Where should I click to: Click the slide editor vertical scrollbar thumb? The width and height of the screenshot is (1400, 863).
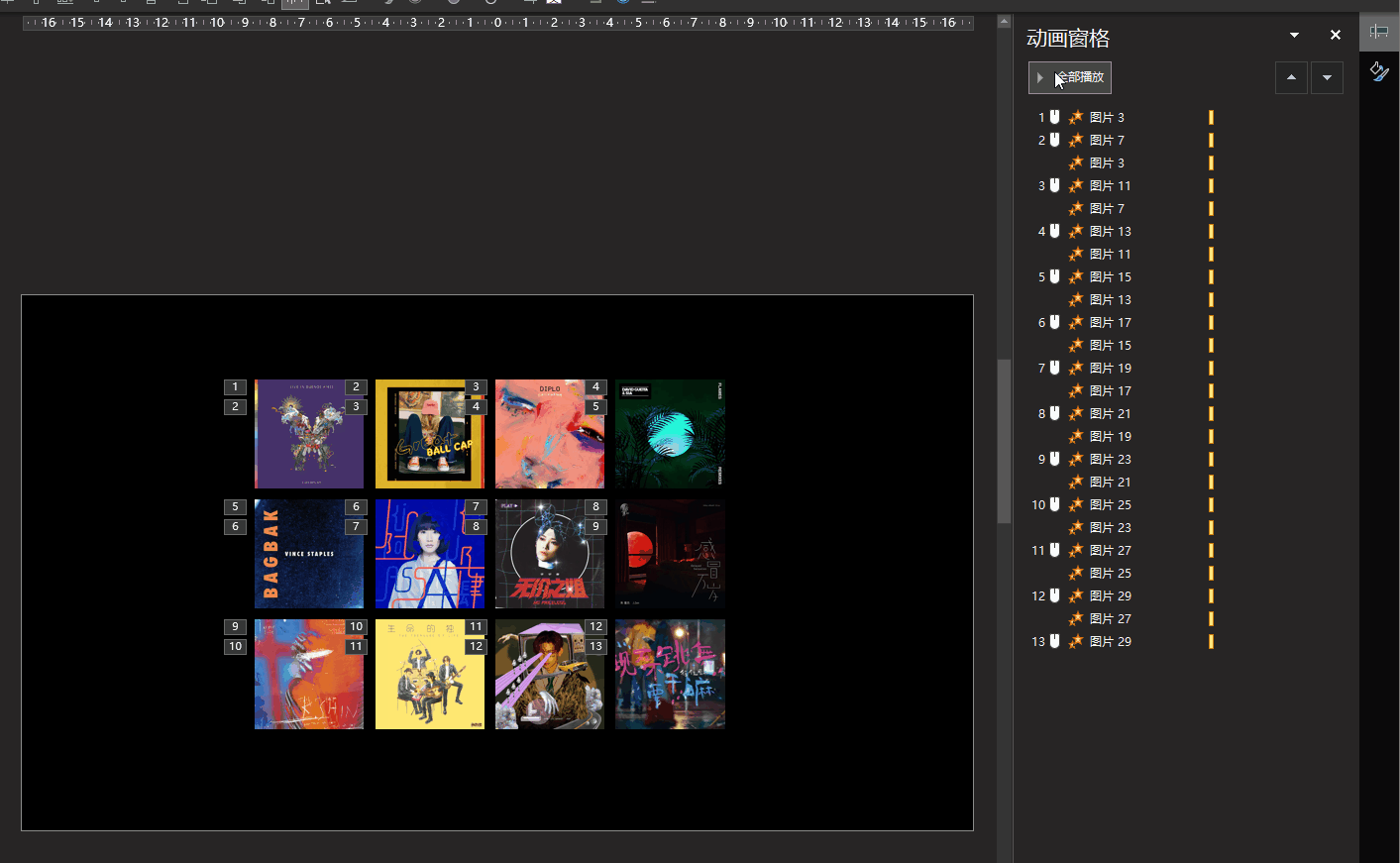[1004, 441]
